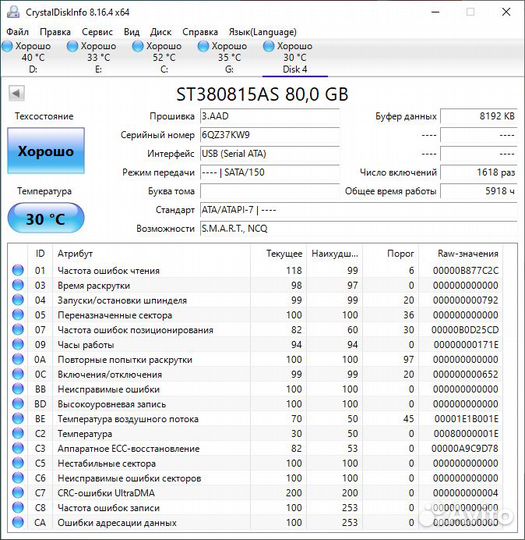This screenshot has width=525, height=540.
Task: Click the 30 °C temperature button
Action: (x=46, y=218)
